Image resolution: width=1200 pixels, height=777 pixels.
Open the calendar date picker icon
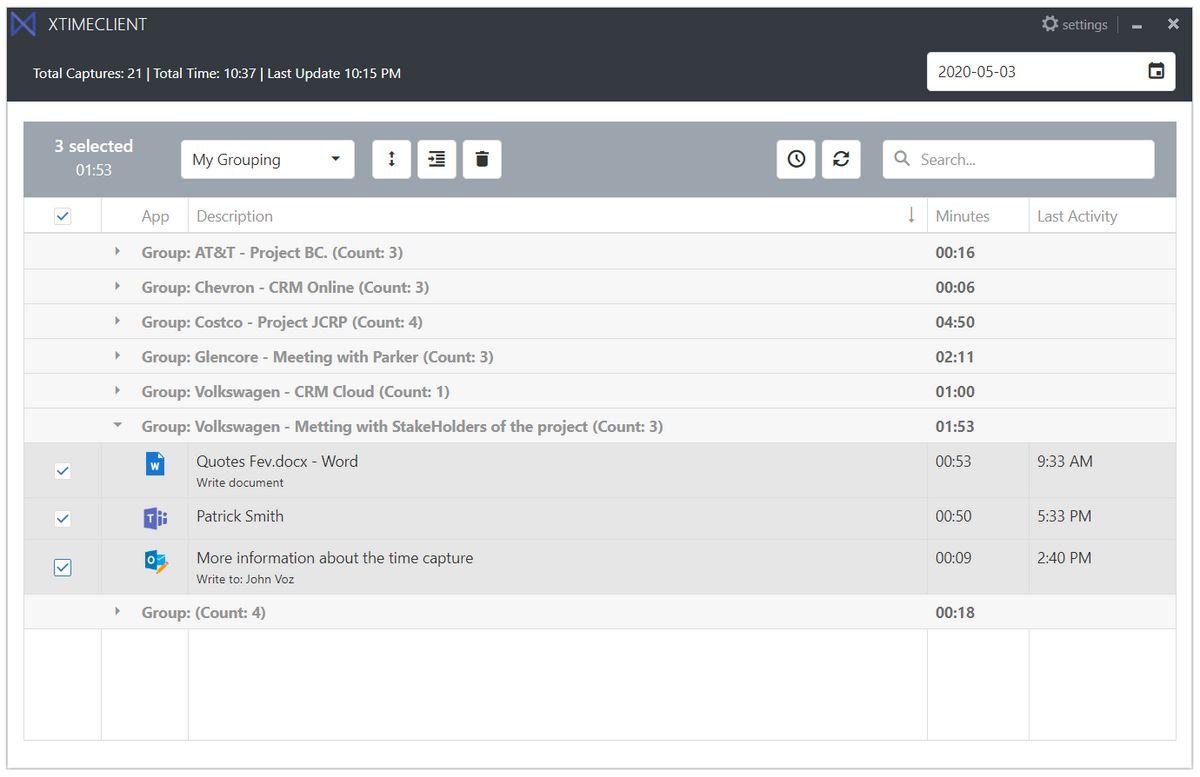[x=1156, y=72]
